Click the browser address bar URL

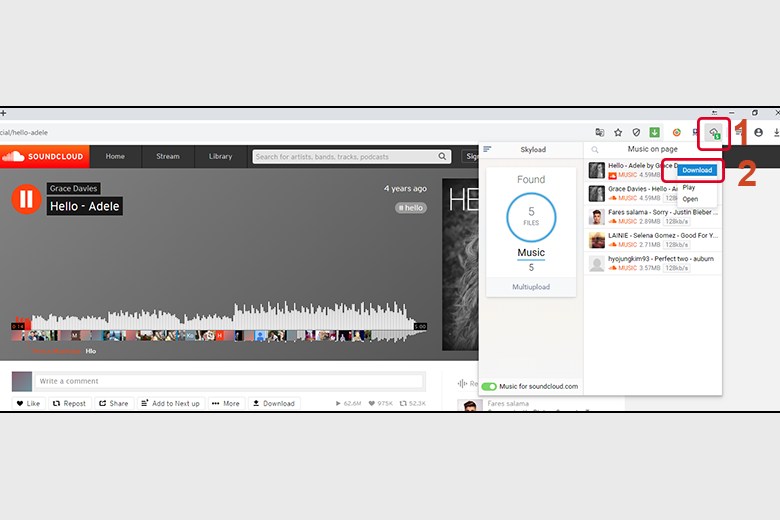pyautogui.click(x=24, y=132)
